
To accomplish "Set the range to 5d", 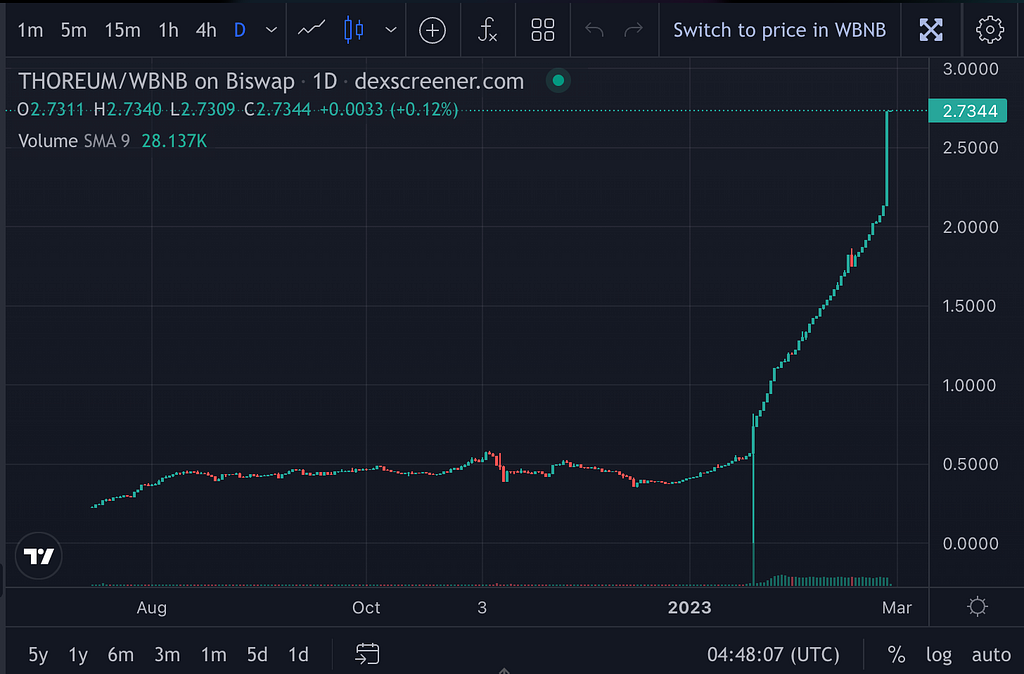I will click(257, 654).
